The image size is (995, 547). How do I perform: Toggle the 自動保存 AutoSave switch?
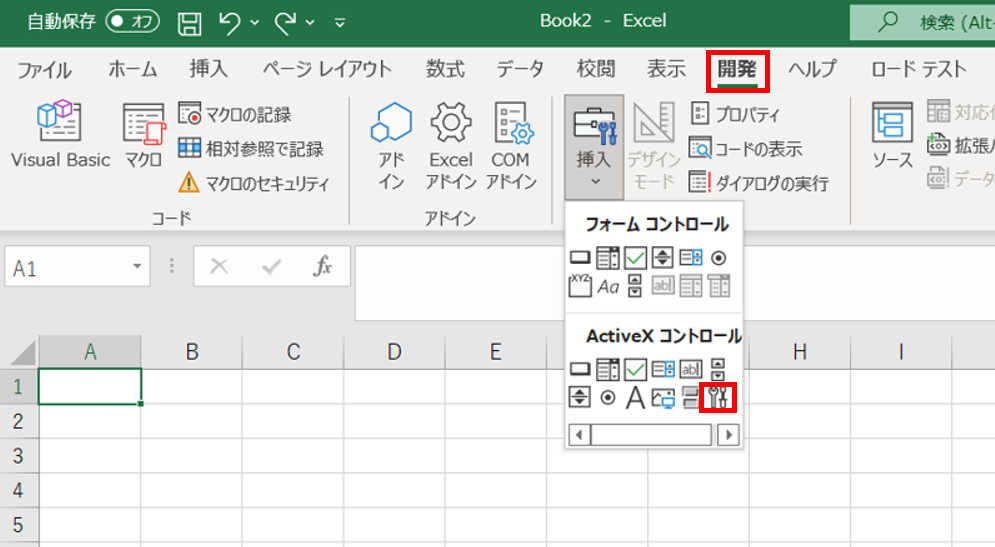(x=133, y=22)
